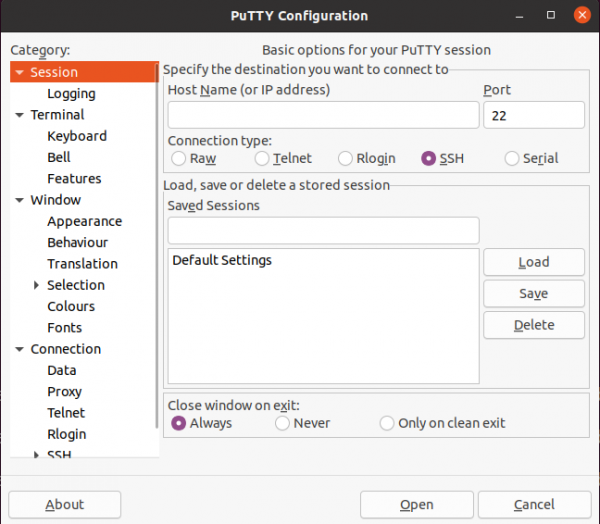Select the Window category

tap(56, 200)
